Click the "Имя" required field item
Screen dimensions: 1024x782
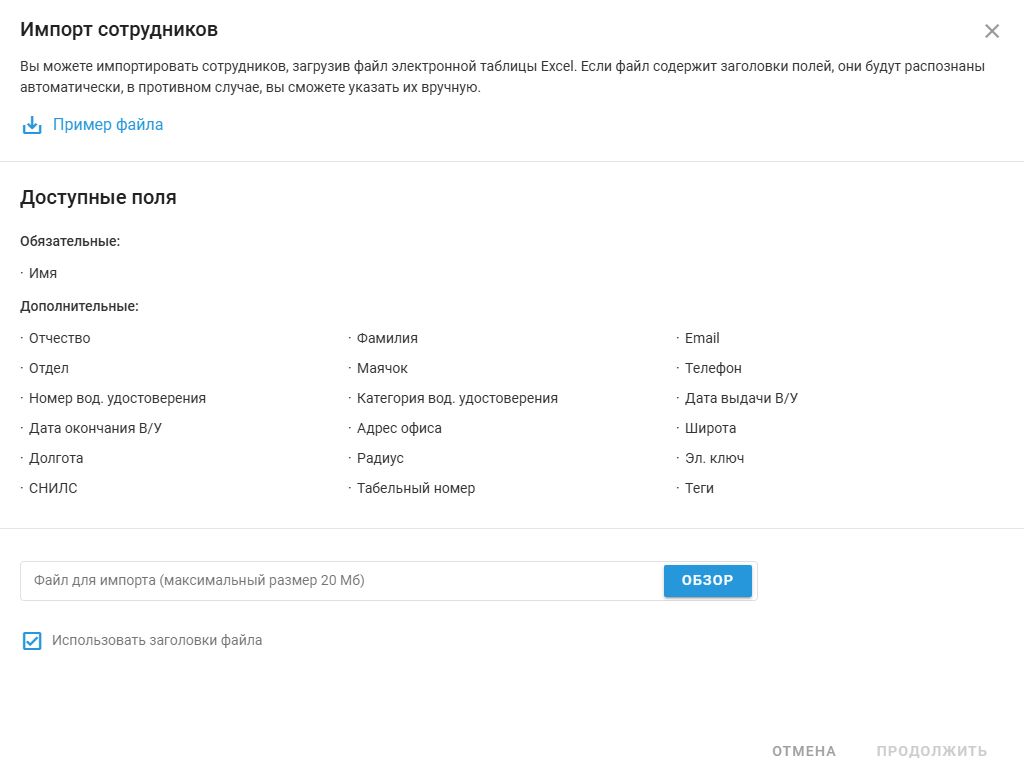43,273
